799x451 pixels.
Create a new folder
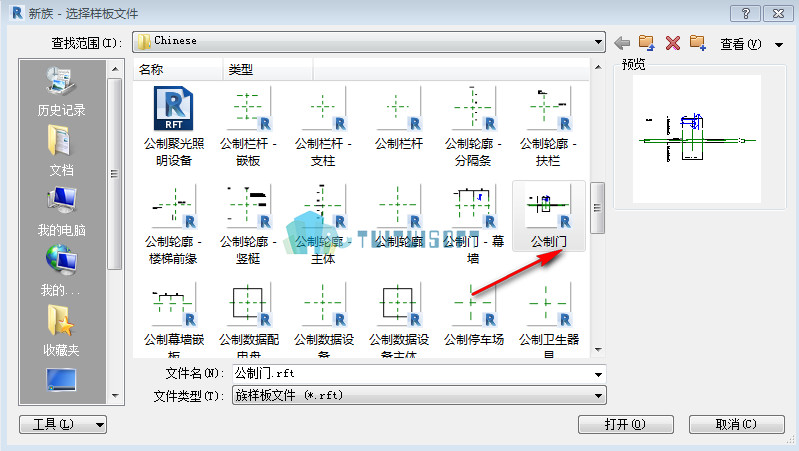(x=698, y=43)
